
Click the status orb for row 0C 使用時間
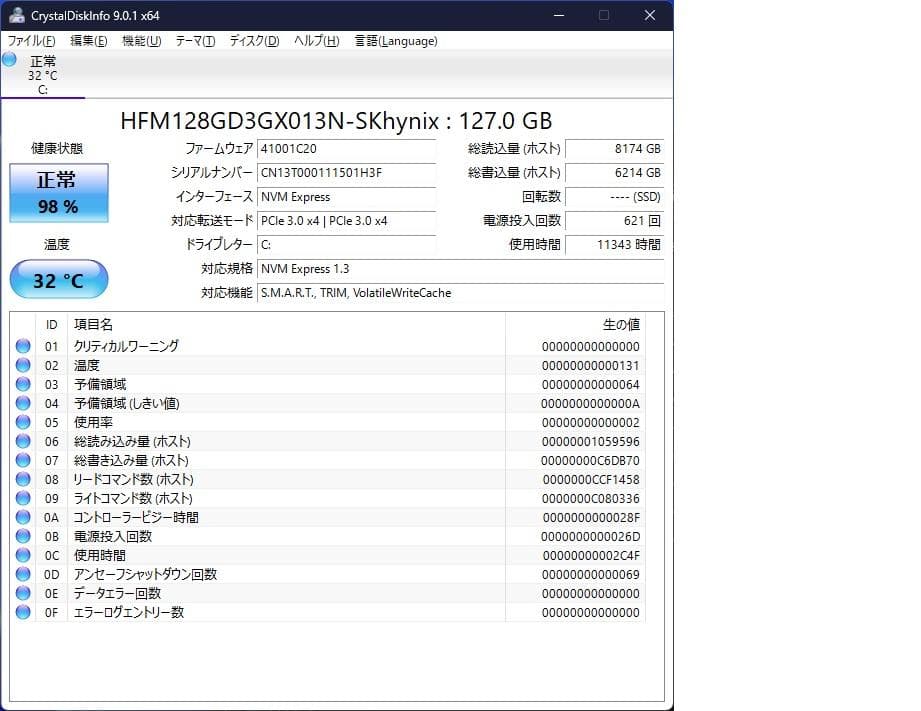coord(23,555)
